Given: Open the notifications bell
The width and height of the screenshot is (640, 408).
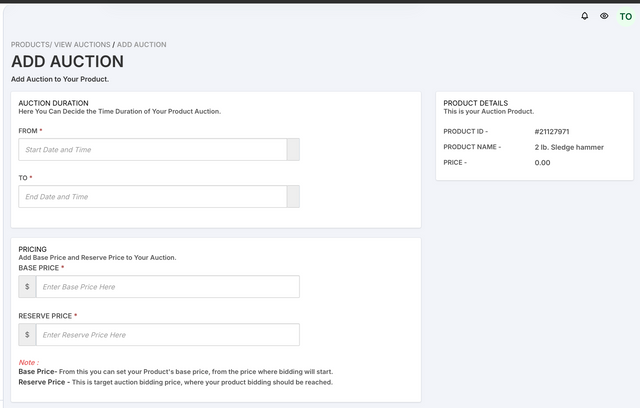Looking at the screenshot, I should [x=584, y=16].
